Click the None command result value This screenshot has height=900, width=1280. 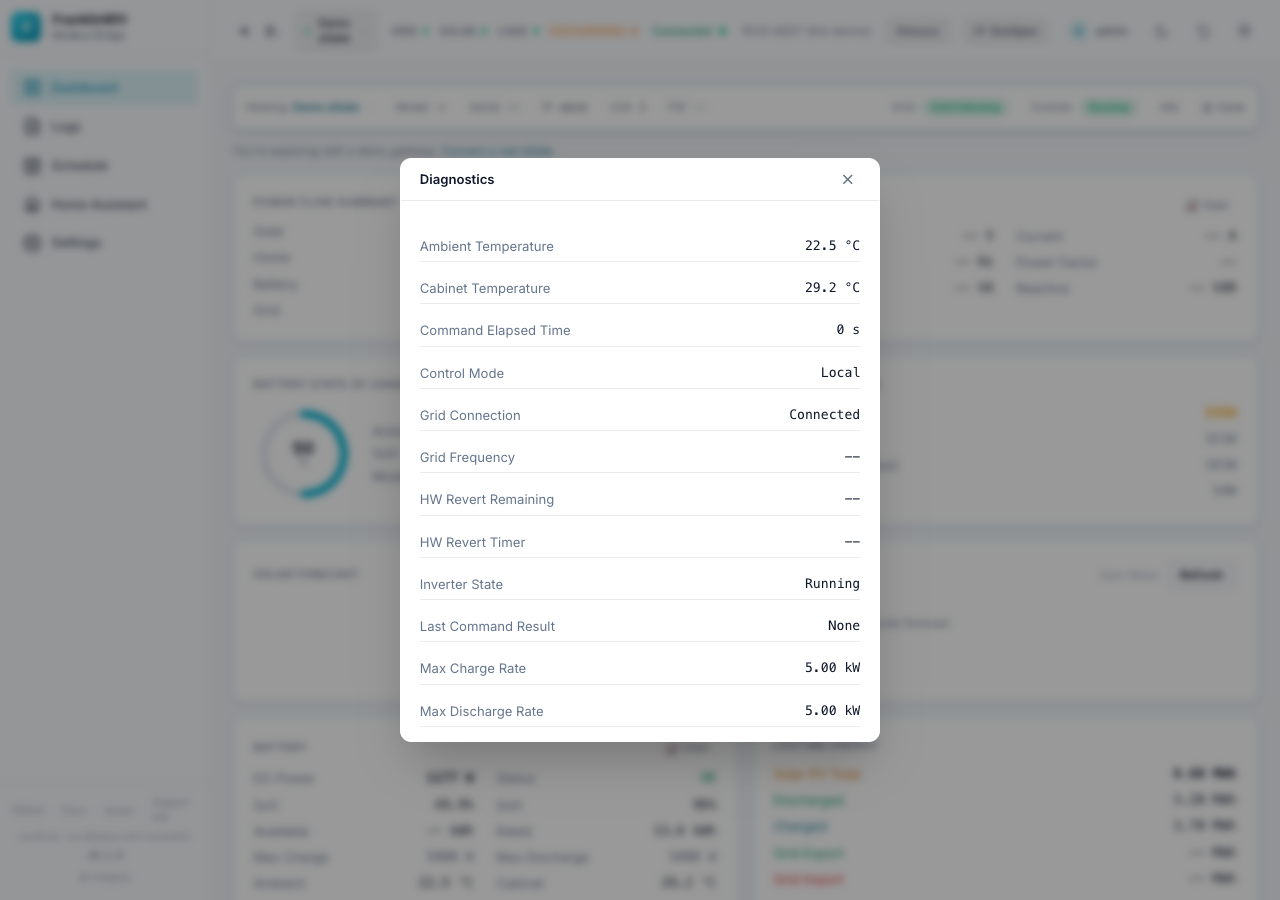tap(844, 625)
